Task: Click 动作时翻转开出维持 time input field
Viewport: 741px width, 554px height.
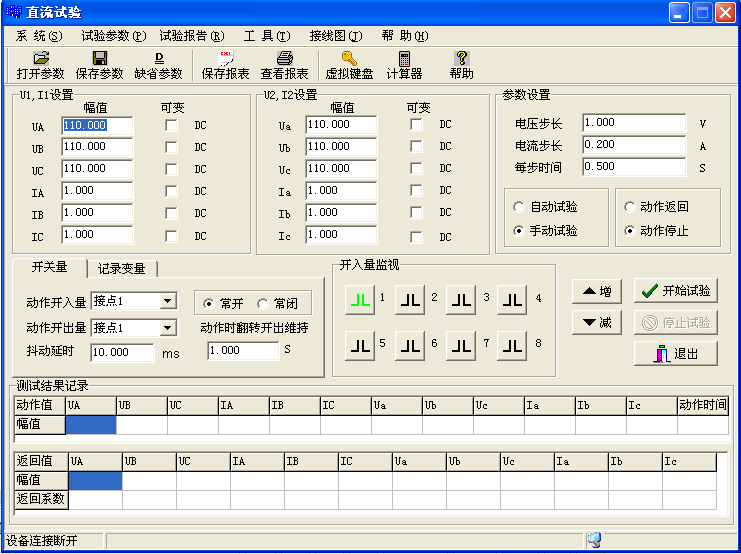Action: [x=243, y=350]
